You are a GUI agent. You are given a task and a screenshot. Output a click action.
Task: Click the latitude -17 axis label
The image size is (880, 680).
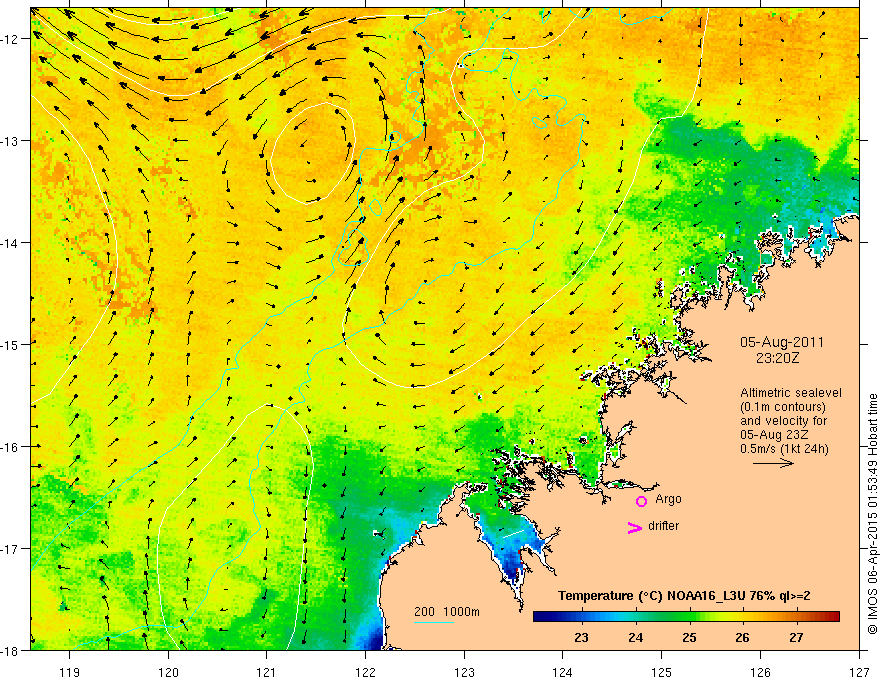(x=11, y=549)
